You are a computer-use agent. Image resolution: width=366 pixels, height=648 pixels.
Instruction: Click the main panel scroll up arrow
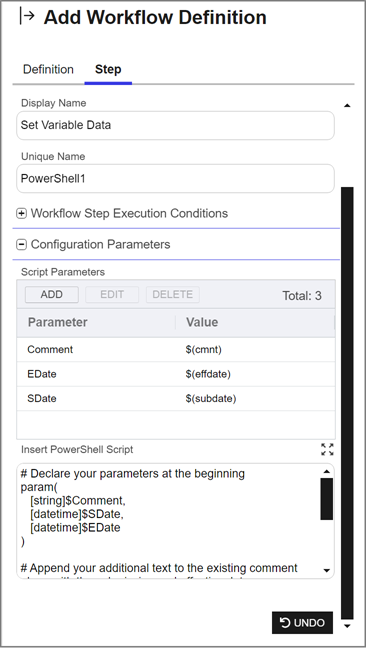point(347,106)
